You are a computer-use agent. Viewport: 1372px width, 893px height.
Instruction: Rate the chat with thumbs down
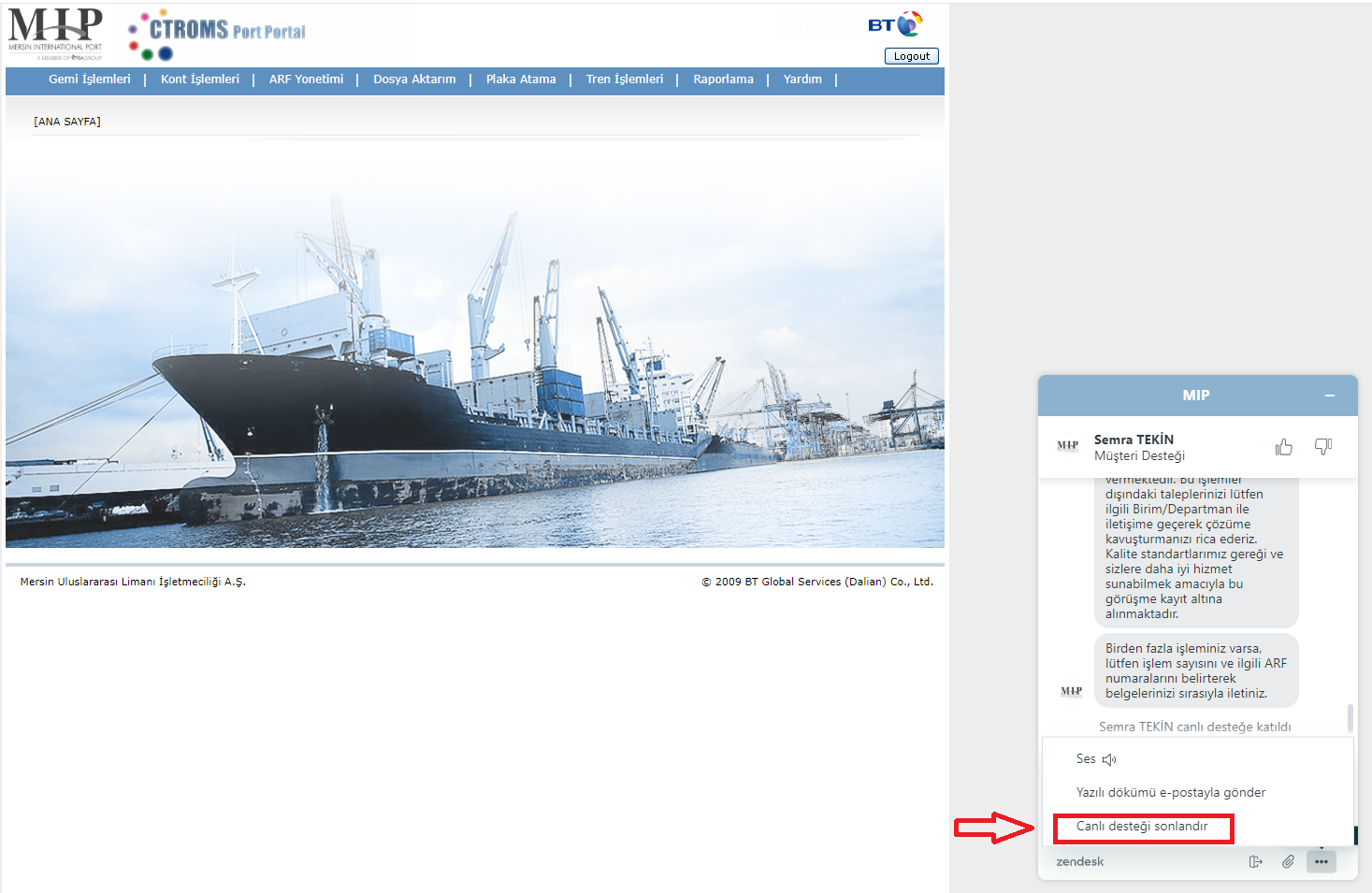tap(1322, 447)
